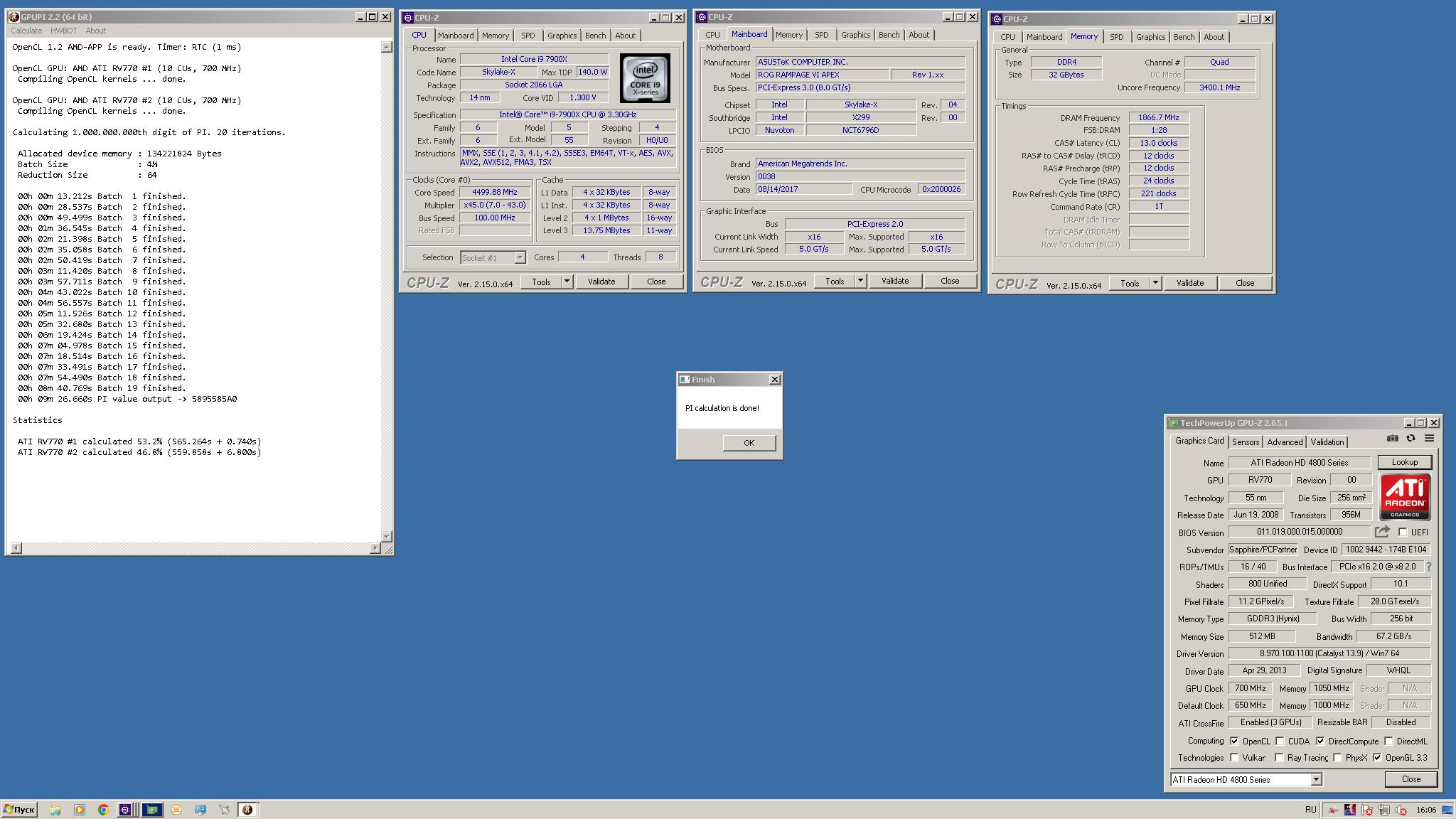Click GPU-Z title bar app icon
The width and height of the screenshot is (1456, 819).
(1174, 422)
